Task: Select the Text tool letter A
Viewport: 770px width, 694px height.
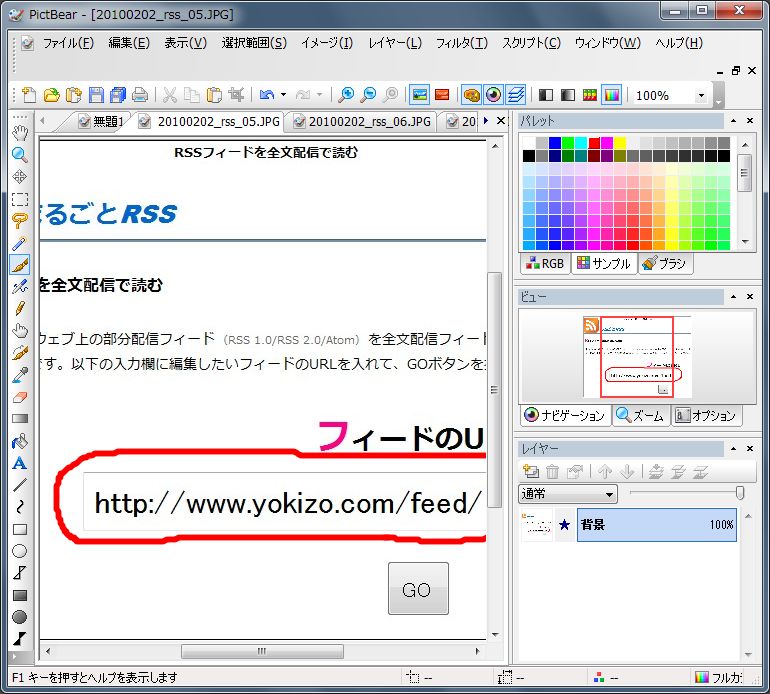Action: point(20,463)
